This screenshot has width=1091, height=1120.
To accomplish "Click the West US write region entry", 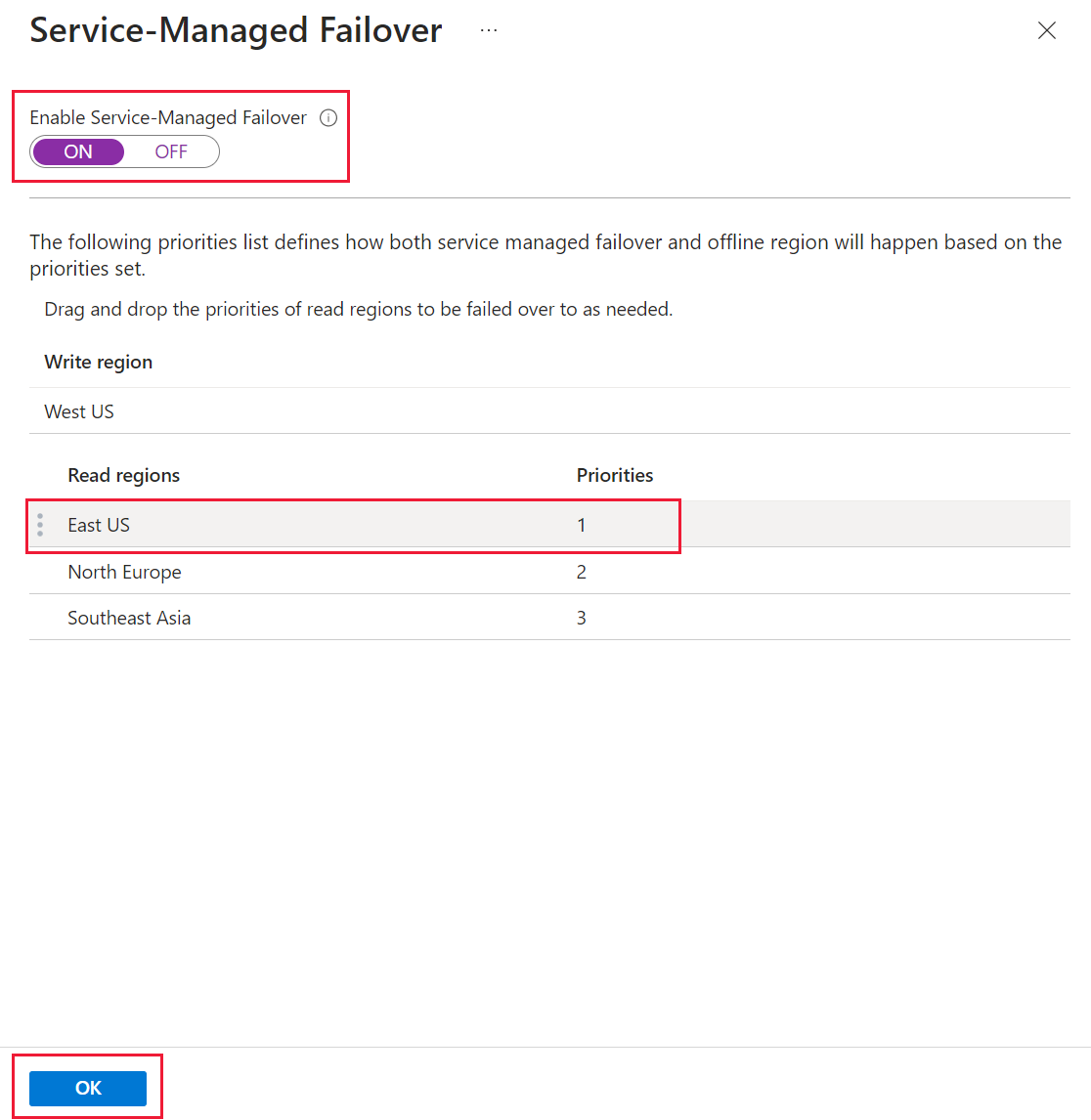I will click(x=78, y=410).
